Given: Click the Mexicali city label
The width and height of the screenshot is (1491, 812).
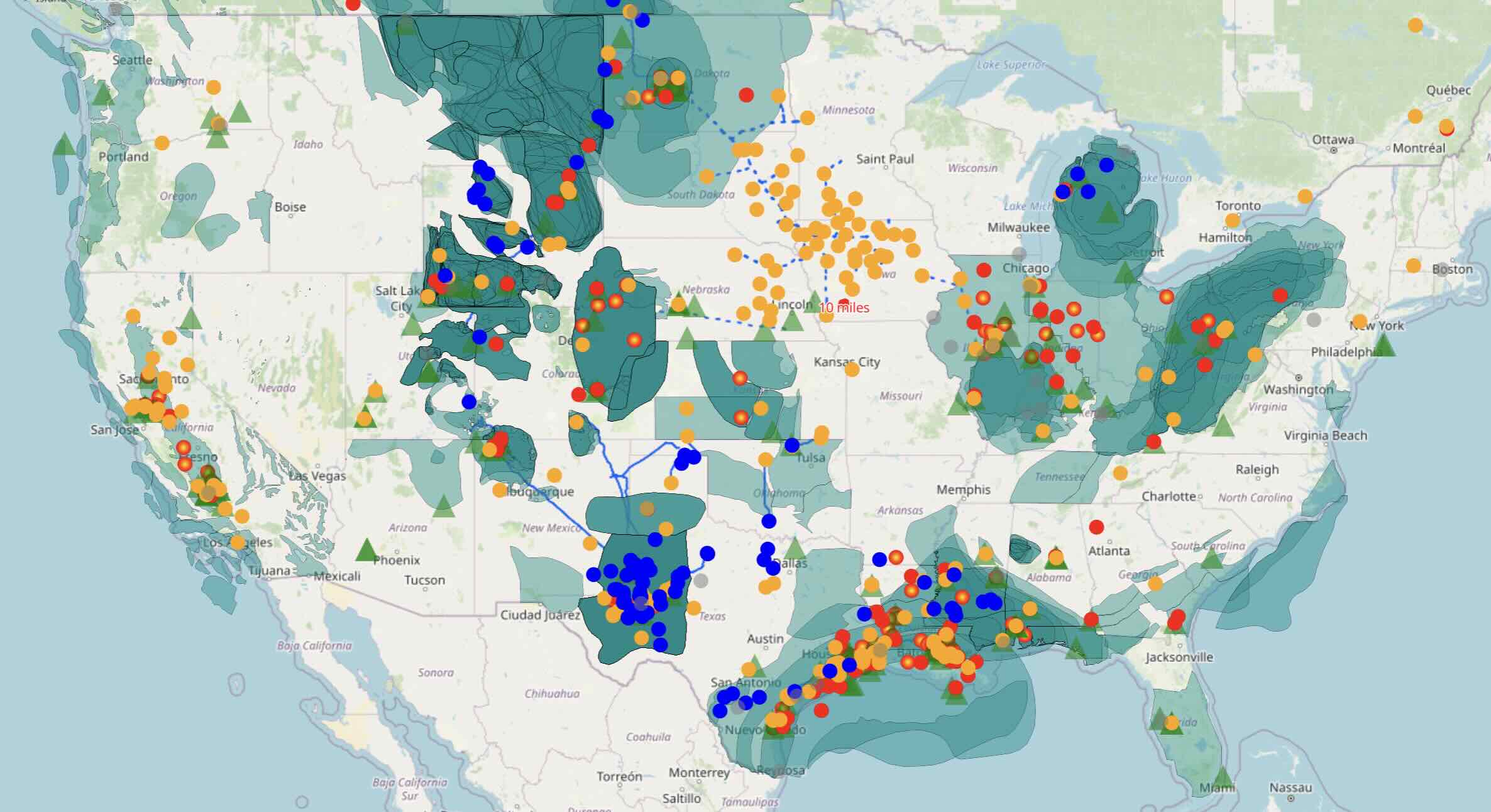Looking at the screenshot, I should tap(338, 576).
